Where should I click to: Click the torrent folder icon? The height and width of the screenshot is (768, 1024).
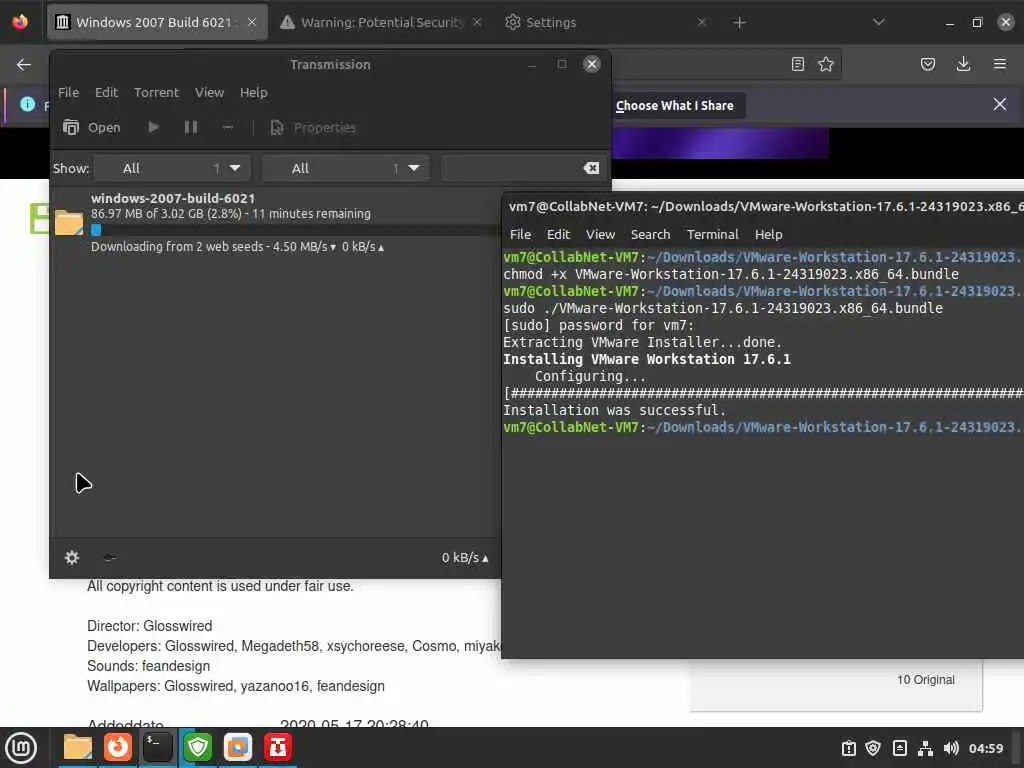(69, 222)
